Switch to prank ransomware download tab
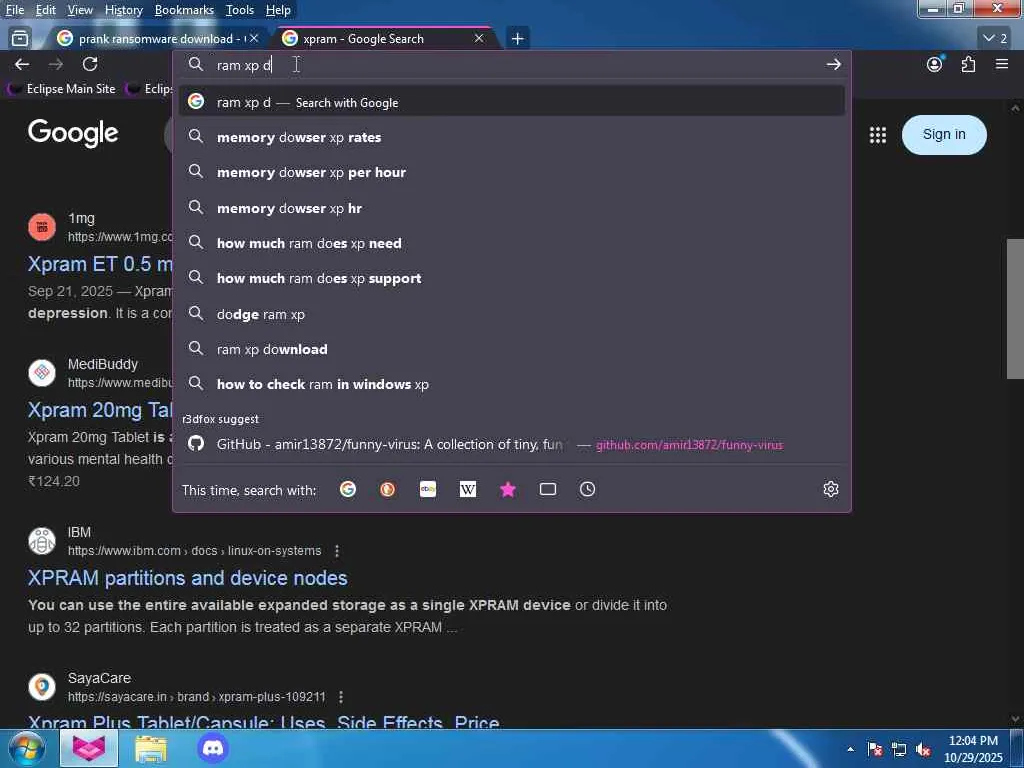This screenshot has height=768, width=1024. (157, 39)
